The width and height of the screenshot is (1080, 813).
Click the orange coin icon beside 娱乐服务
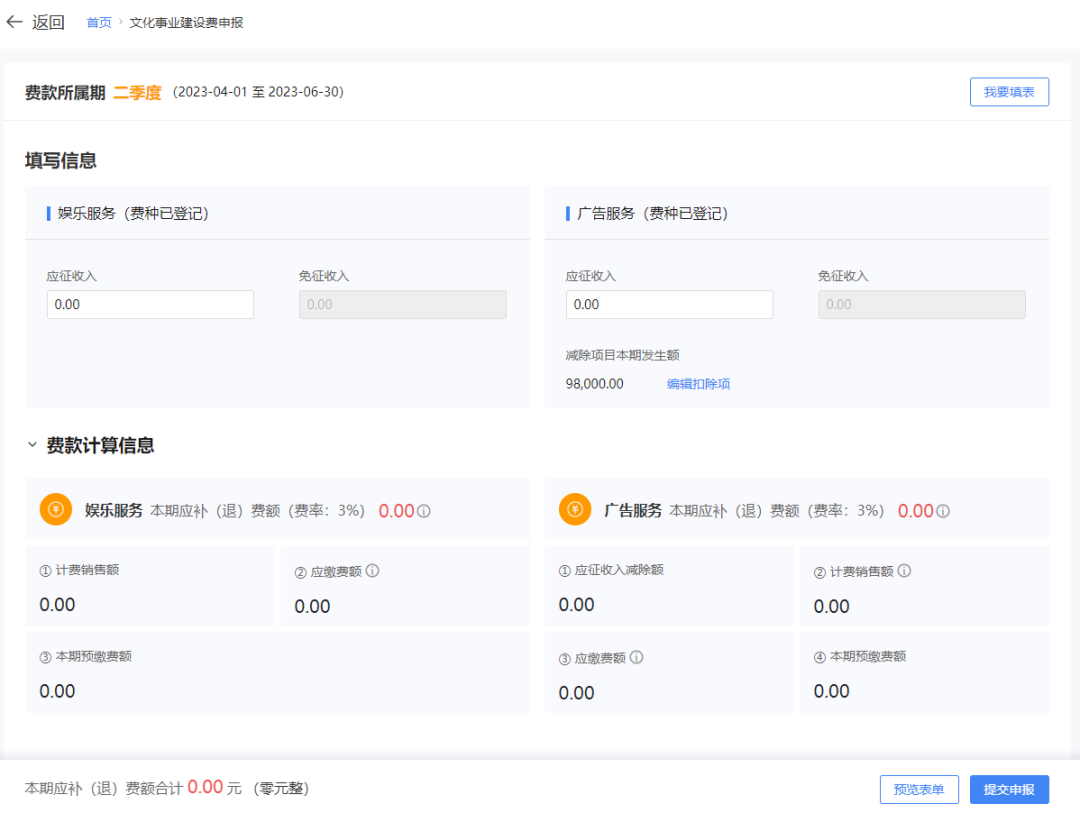[56, 509]
